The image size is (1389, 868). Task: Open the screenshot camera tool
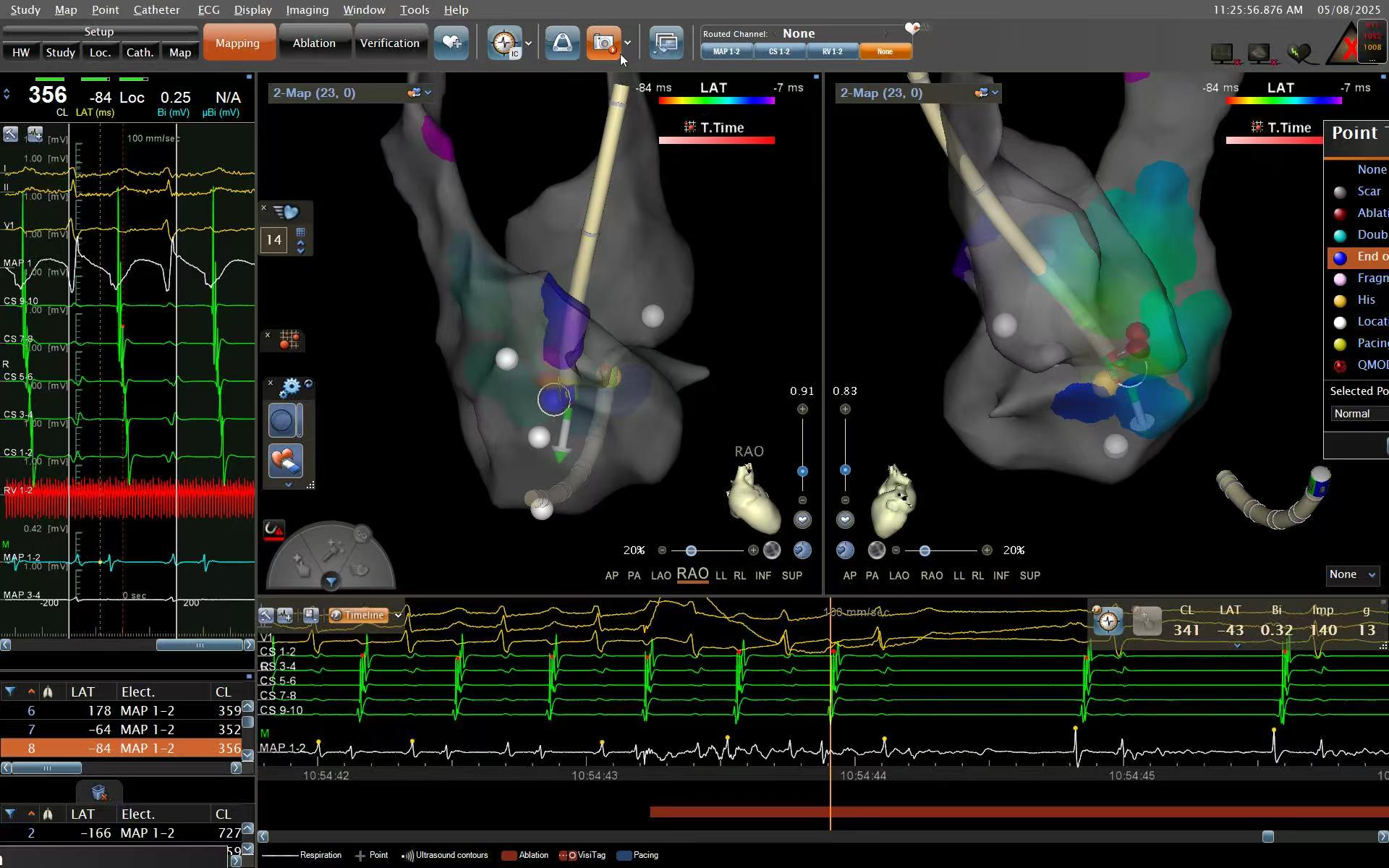[603, 43]
